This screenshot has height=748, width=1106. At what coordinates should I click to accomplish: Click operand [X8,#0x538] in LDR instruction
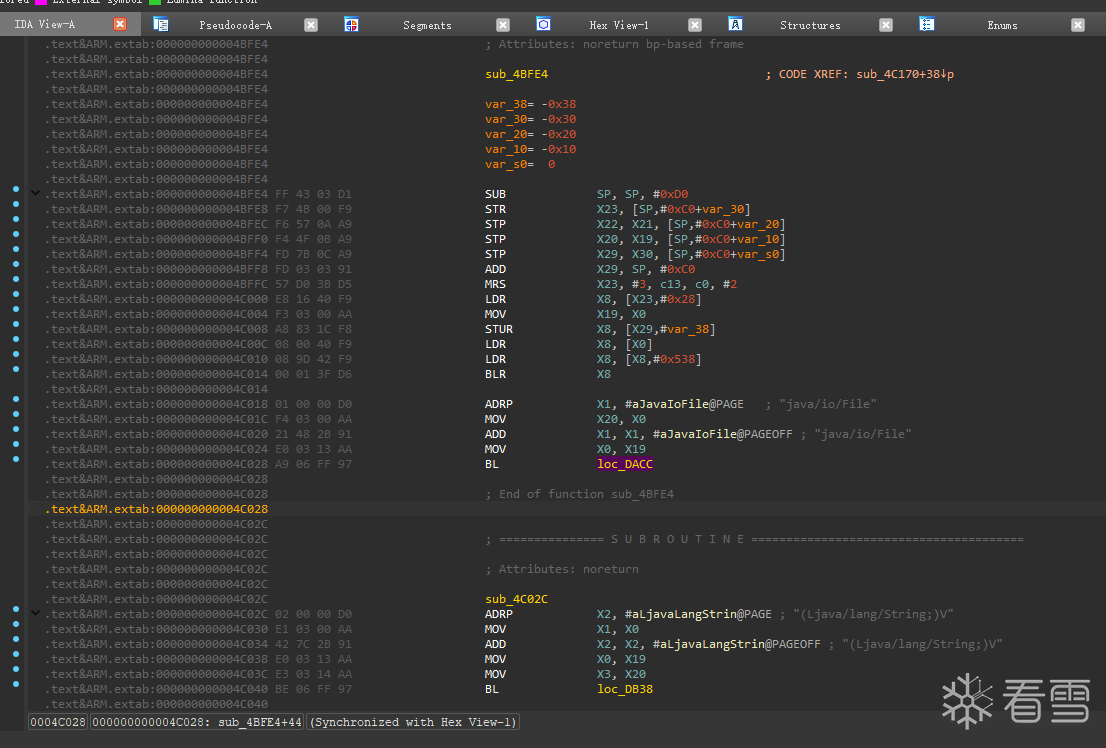(x=663, y=359)
